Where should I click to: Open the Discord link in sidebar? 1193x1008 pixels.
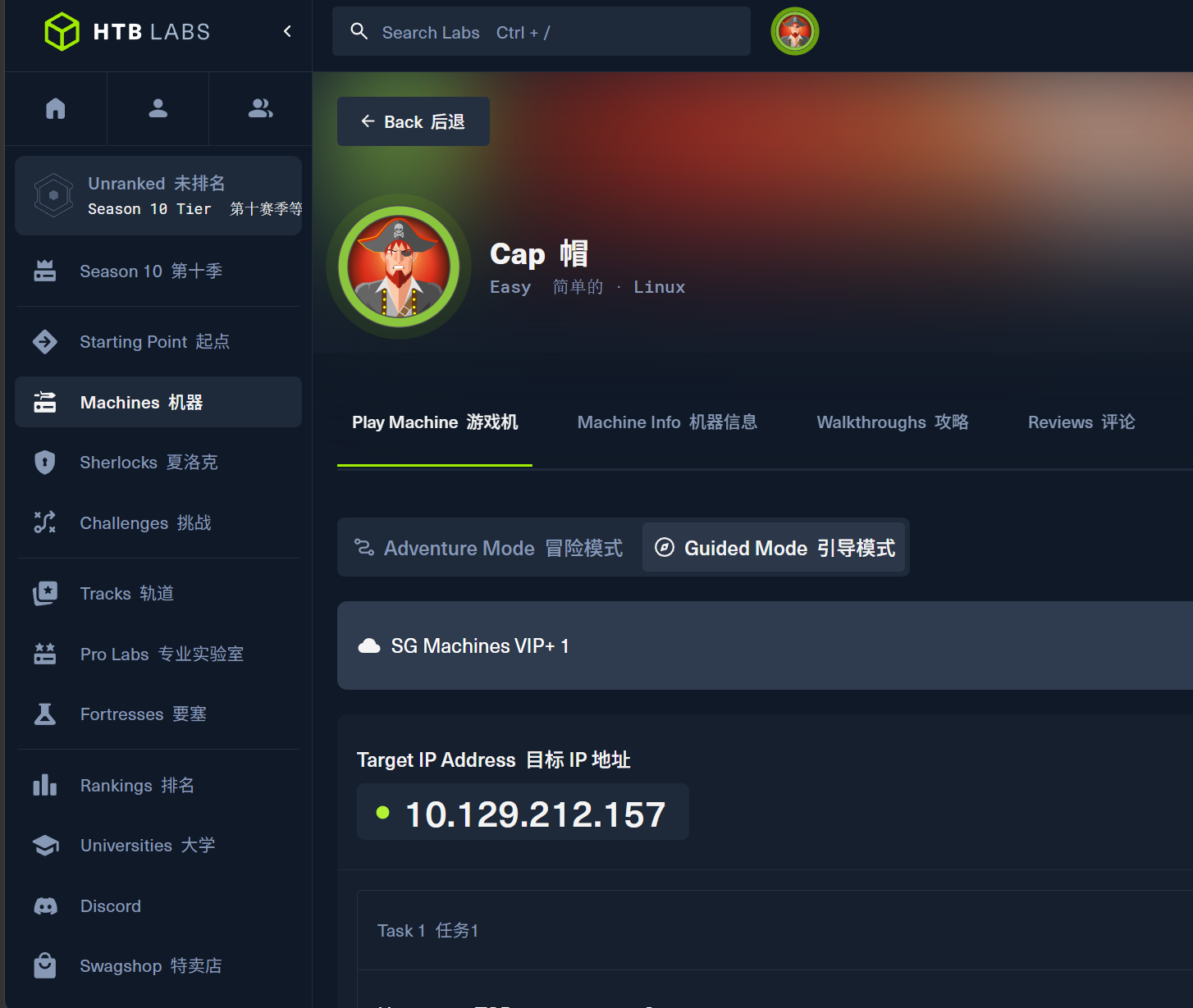point(158,906)
